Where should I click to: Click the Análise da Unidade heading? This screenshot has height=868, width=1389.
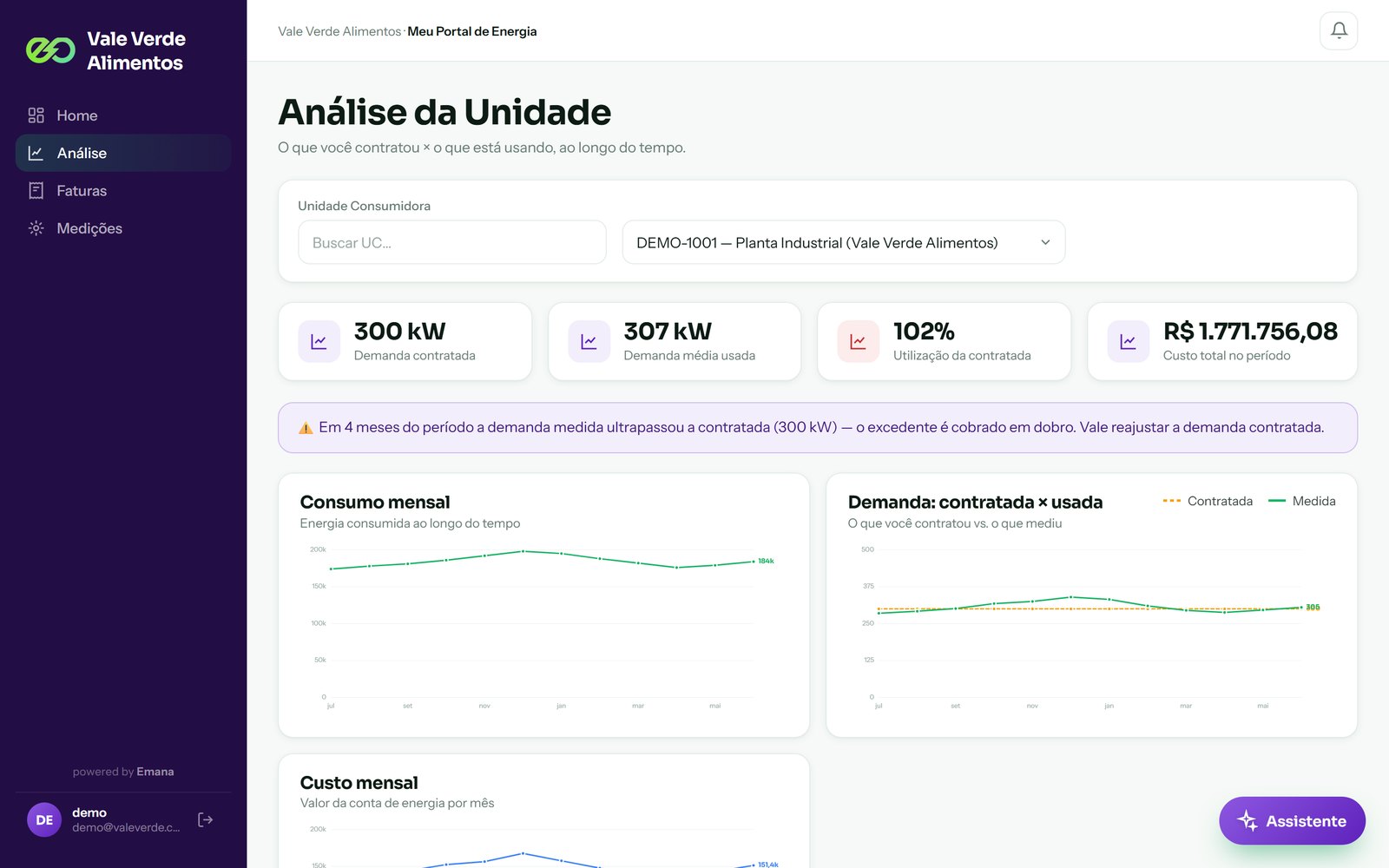(x=444, y=112)
